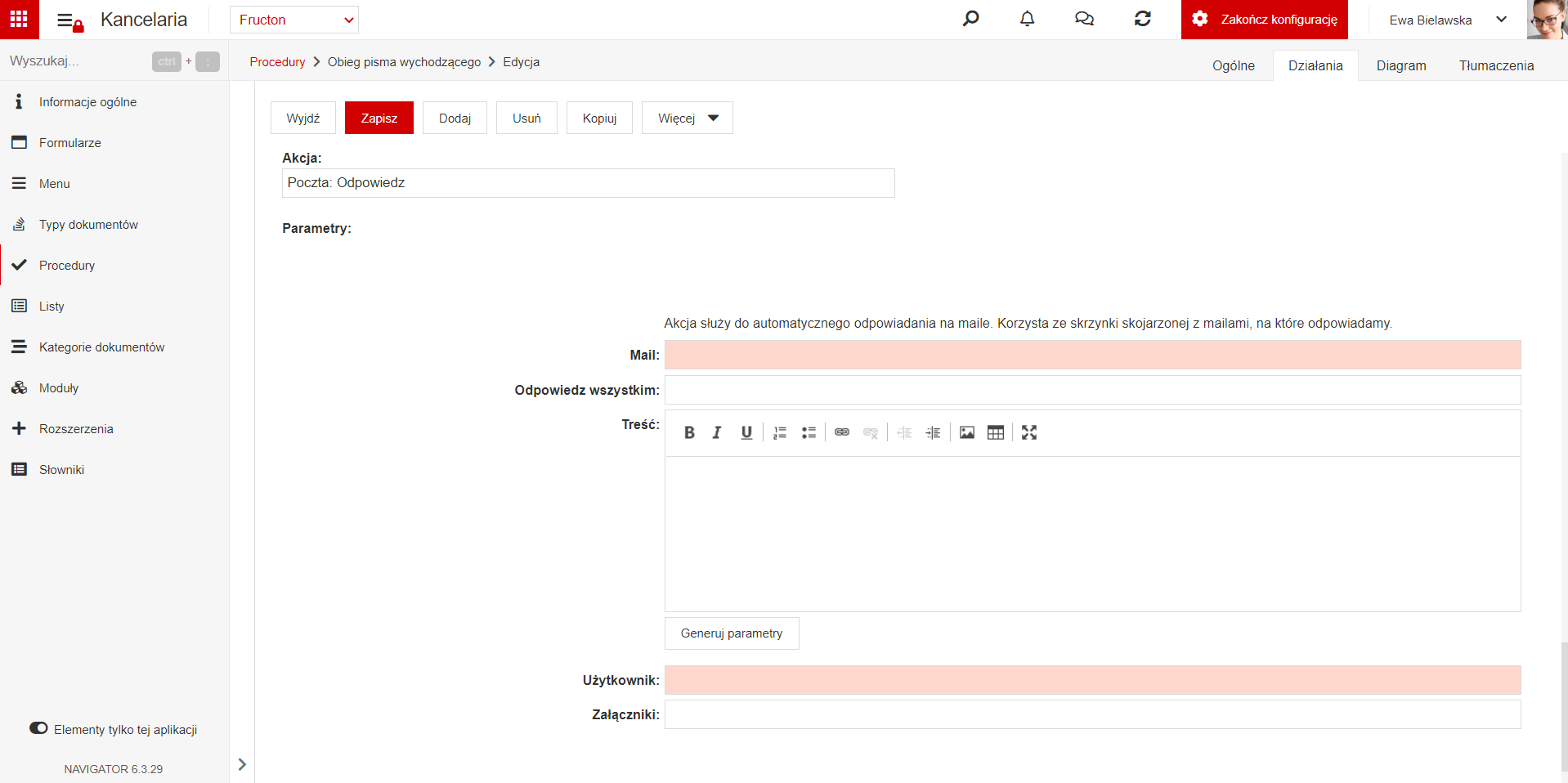Apply italic formatting in the editor

[x=717, y=432]
